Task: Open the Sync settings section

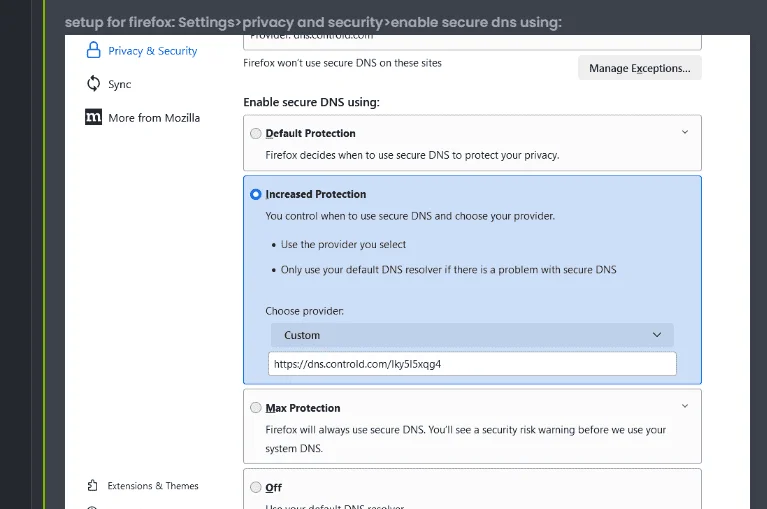Action: [119, 84]
